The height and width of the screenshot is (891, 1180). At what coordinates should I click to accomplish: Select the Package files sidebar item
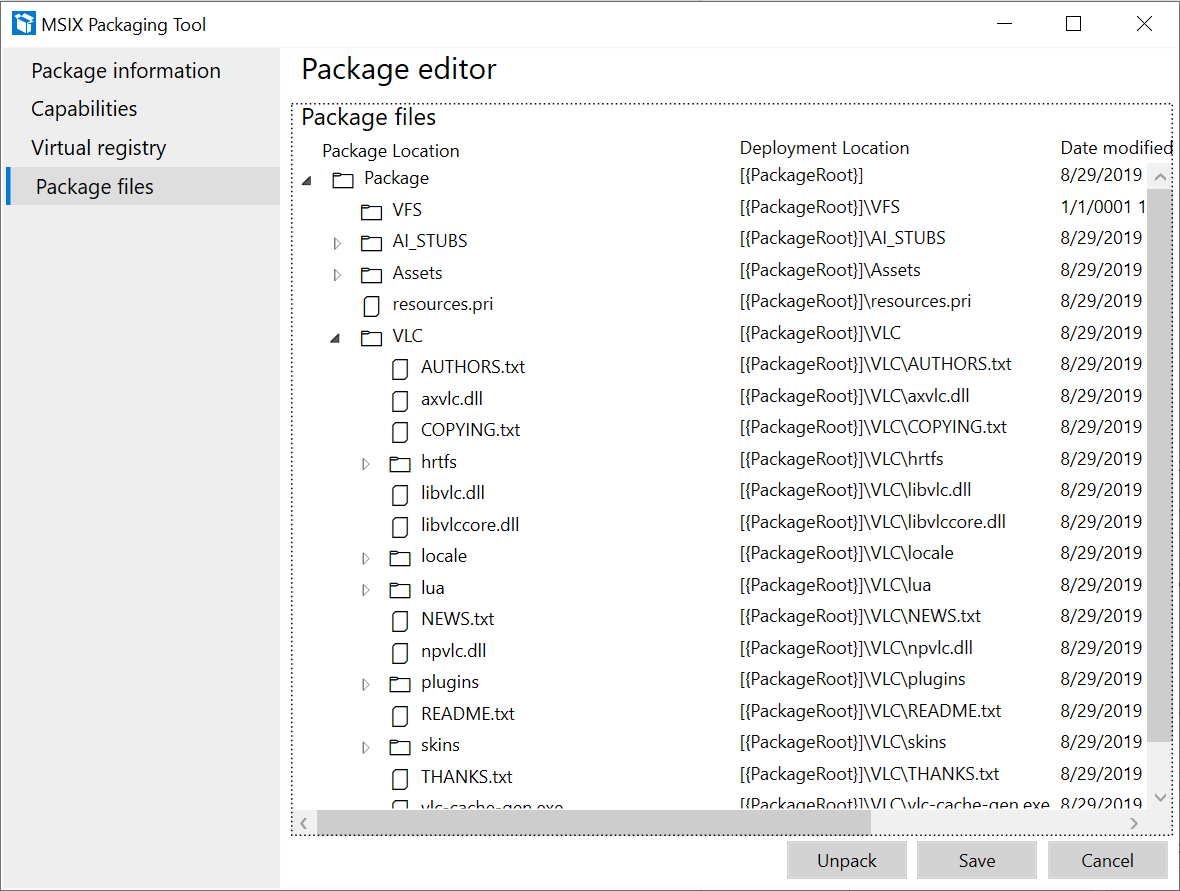pos(143,186)
